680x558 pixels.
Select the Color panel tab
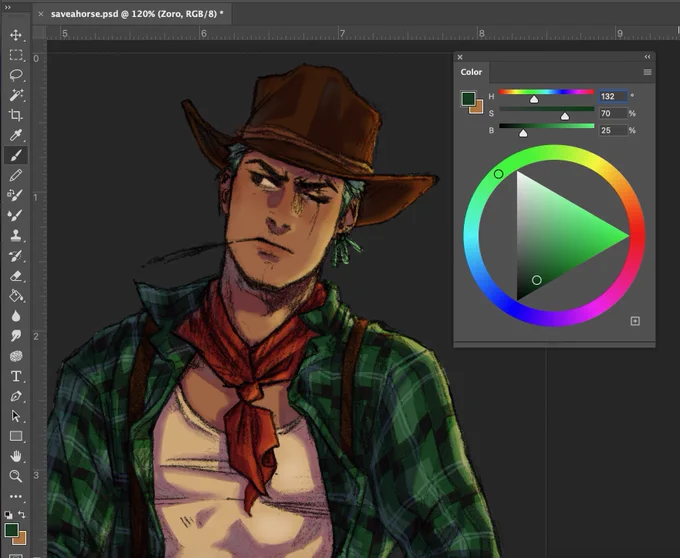point(471,72)
